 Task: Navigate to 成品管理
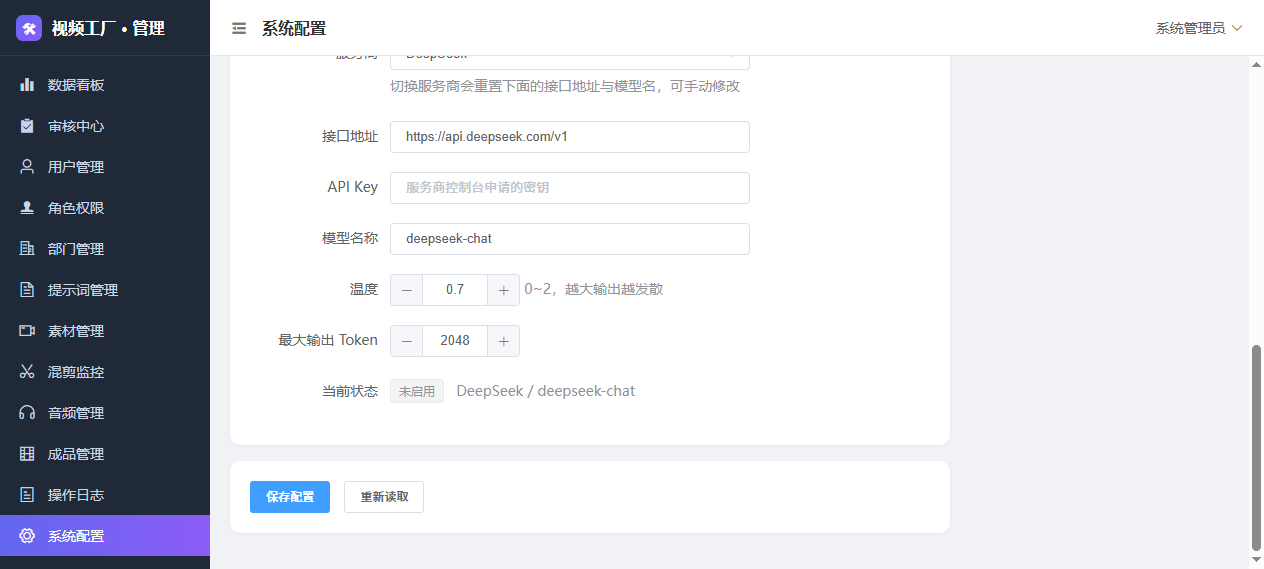click(x=105, y=454)
